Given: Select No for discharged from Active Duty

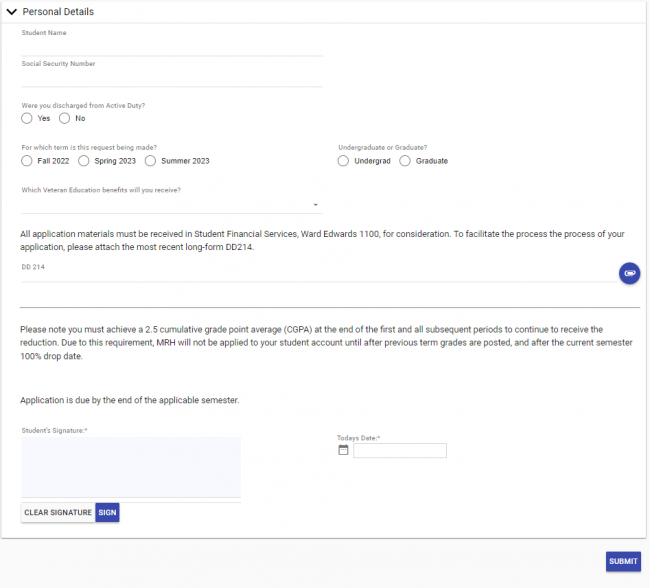Looking at the screenshot, I should [x=65, y=118].
